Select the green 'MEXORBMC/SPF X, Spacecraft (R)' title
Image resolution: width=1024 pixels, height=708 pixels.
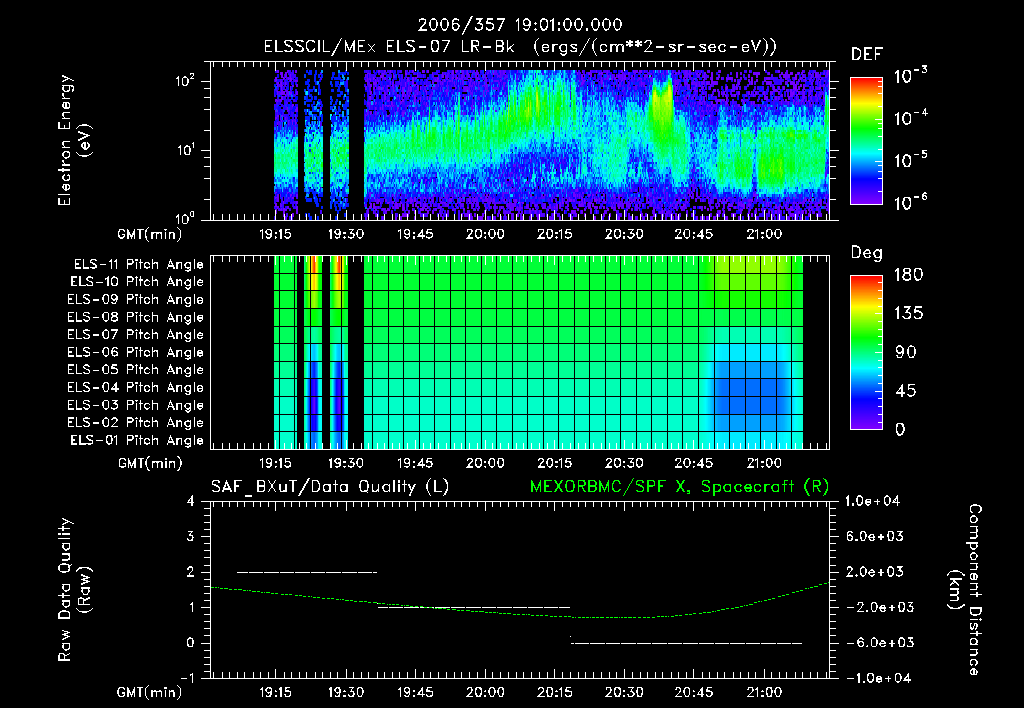coord(679,487)
